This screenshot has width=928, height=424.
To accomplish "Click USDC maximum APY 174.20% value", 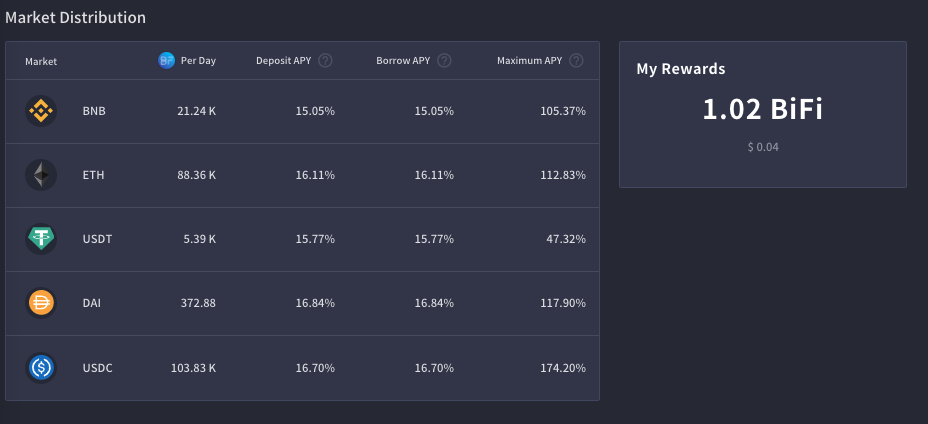I will coord(563,368).
